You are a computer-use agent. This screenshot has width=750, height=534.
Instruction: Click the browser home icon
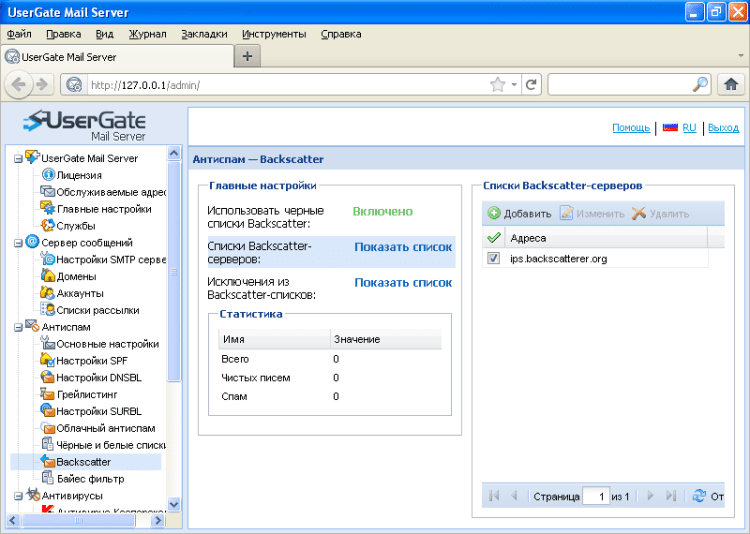tap(730, 85)
